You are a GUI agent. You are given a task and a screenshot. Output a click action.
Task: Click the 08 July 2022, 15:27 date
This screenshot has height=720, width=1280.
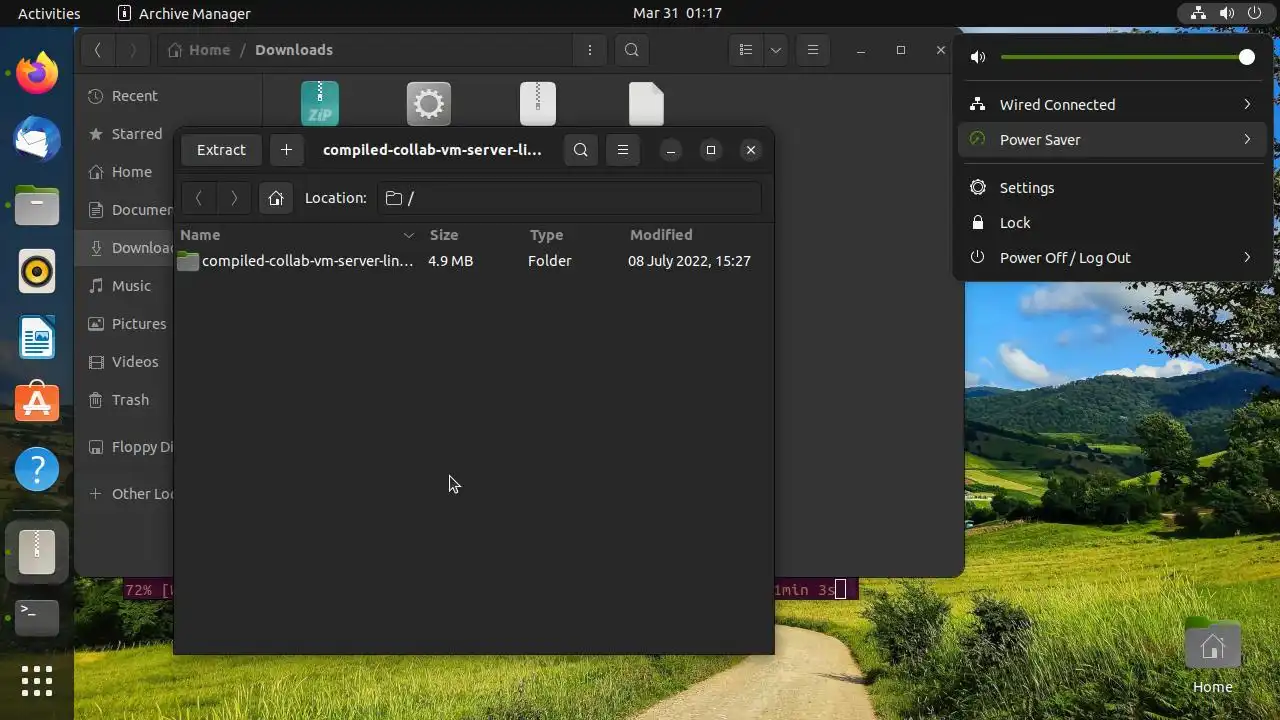(x=689, y=261)
